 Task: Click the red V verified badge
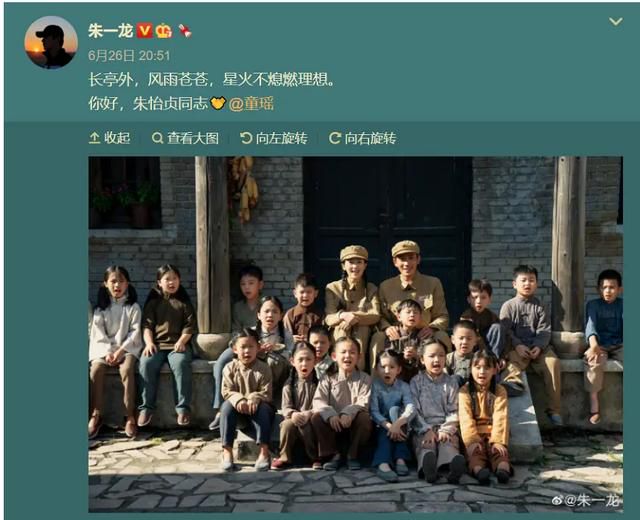coord(144,31)
